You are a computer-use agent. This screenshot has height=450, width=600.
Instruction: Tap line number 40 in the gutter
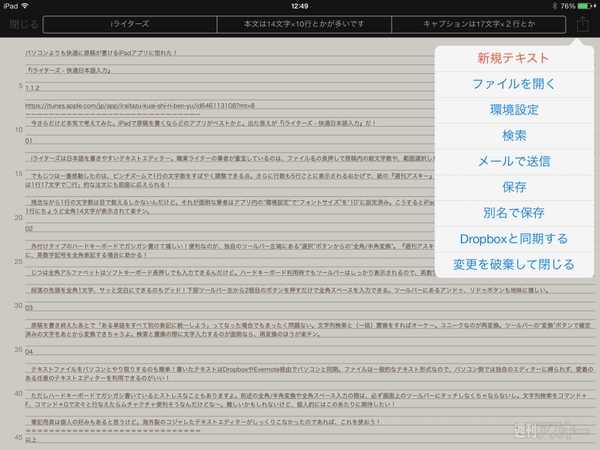(x=18, y=393)
